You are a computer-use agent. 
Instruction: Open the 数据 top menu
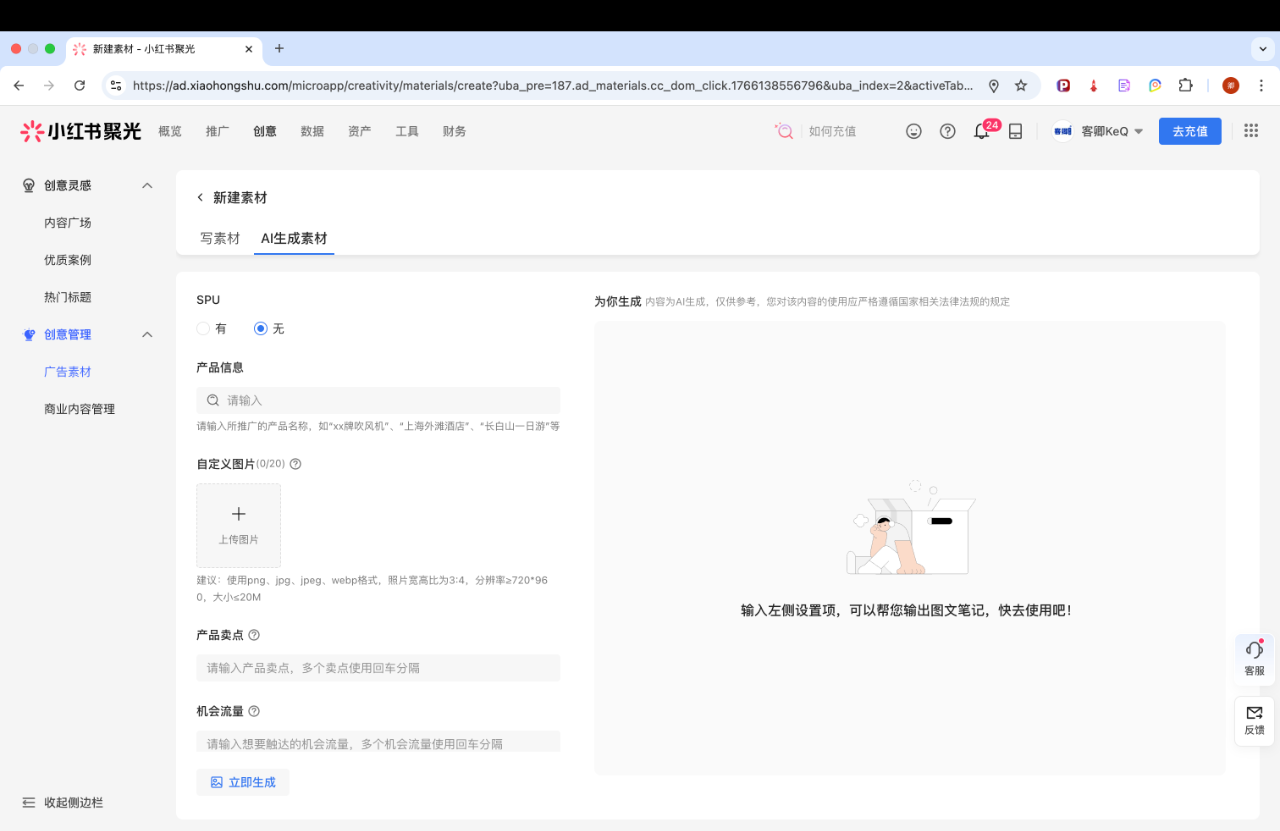pos(312,132)
